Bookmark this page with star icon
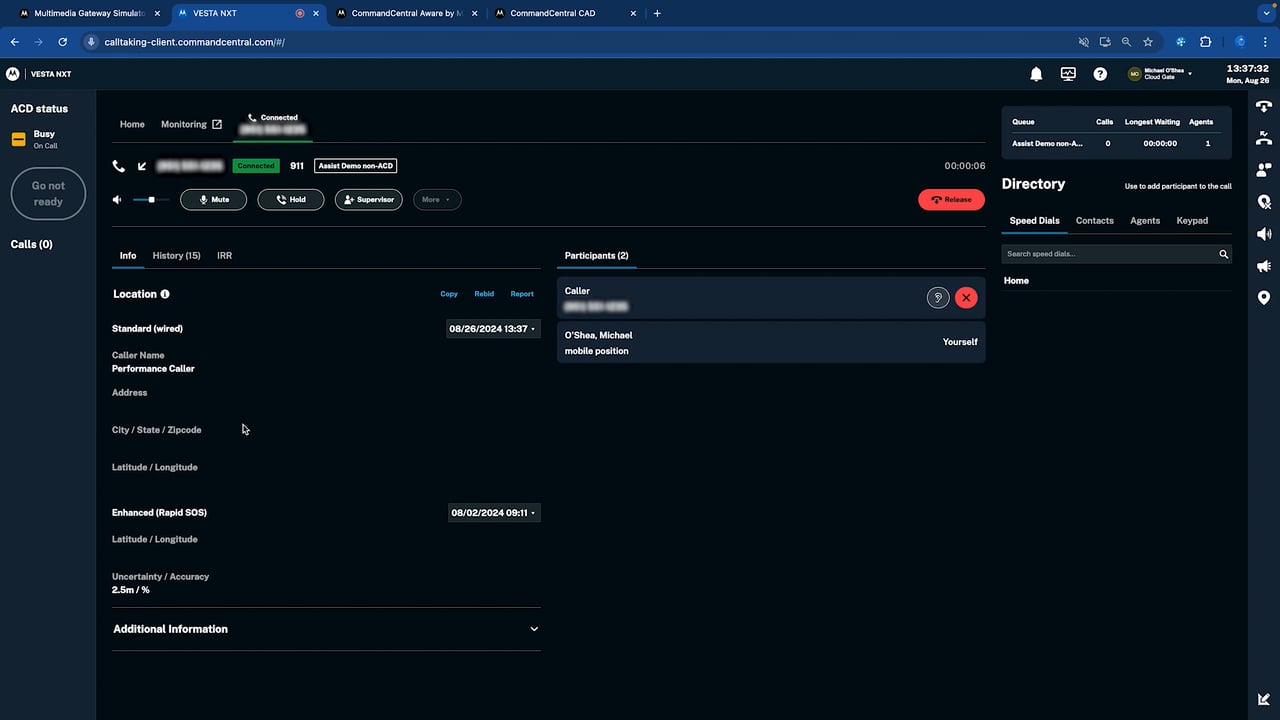The width and height of the screenshot is (1280, 720). [x=1148, y=42]
